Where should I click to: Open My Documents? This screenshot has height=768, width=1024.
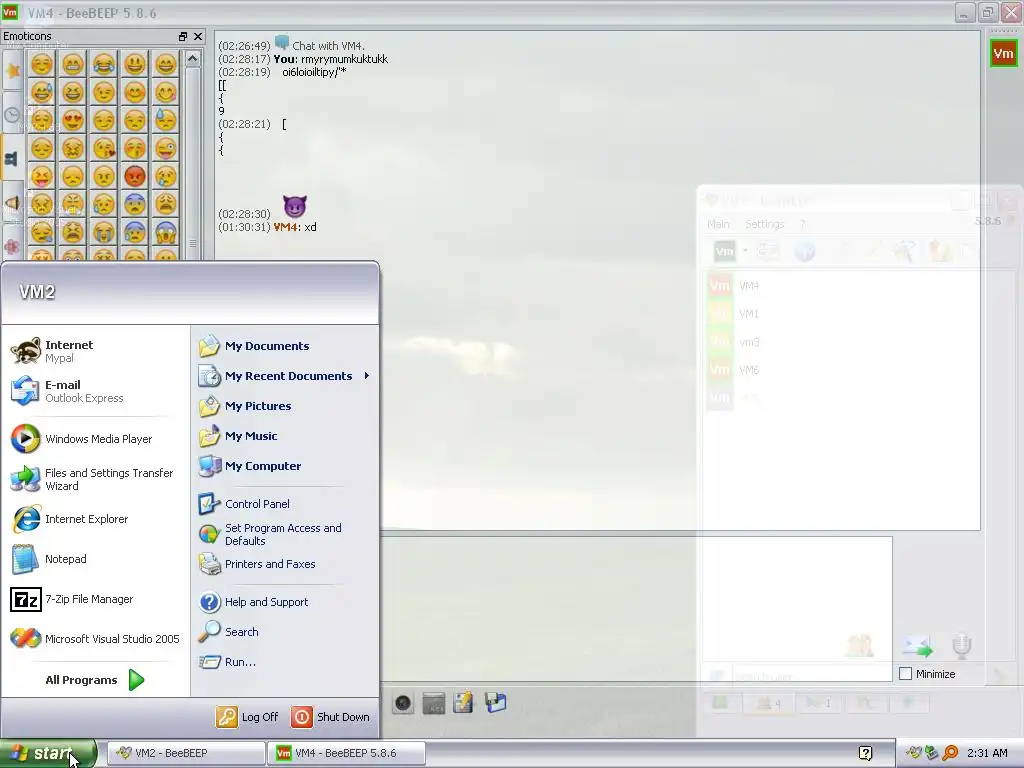[285, 345]
